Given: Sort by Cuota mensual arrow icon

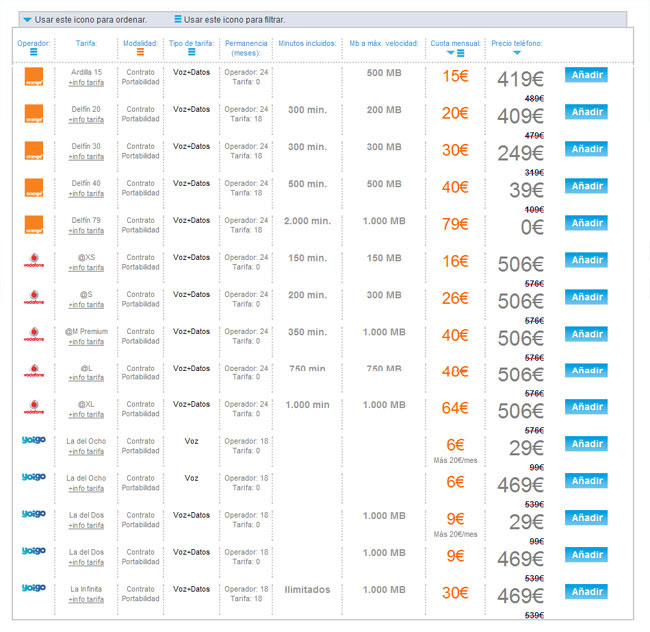Looking at the screenshot, I should (451, 53).
